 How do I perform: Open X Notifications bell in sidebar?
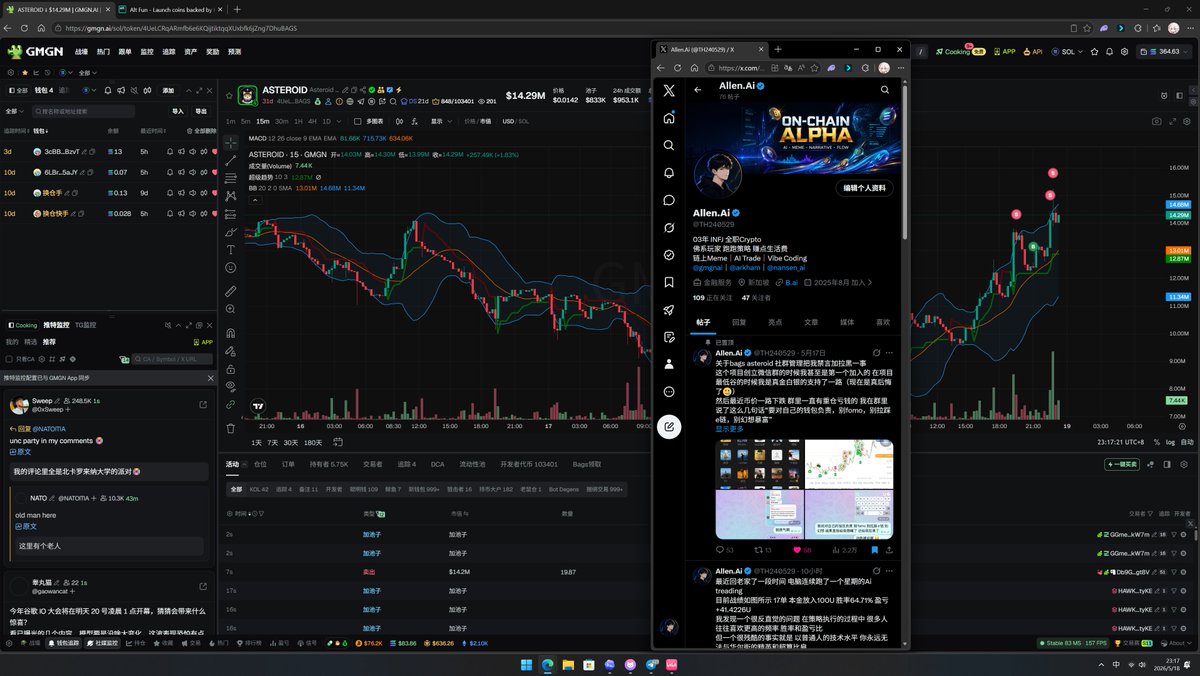coord(669,173)
